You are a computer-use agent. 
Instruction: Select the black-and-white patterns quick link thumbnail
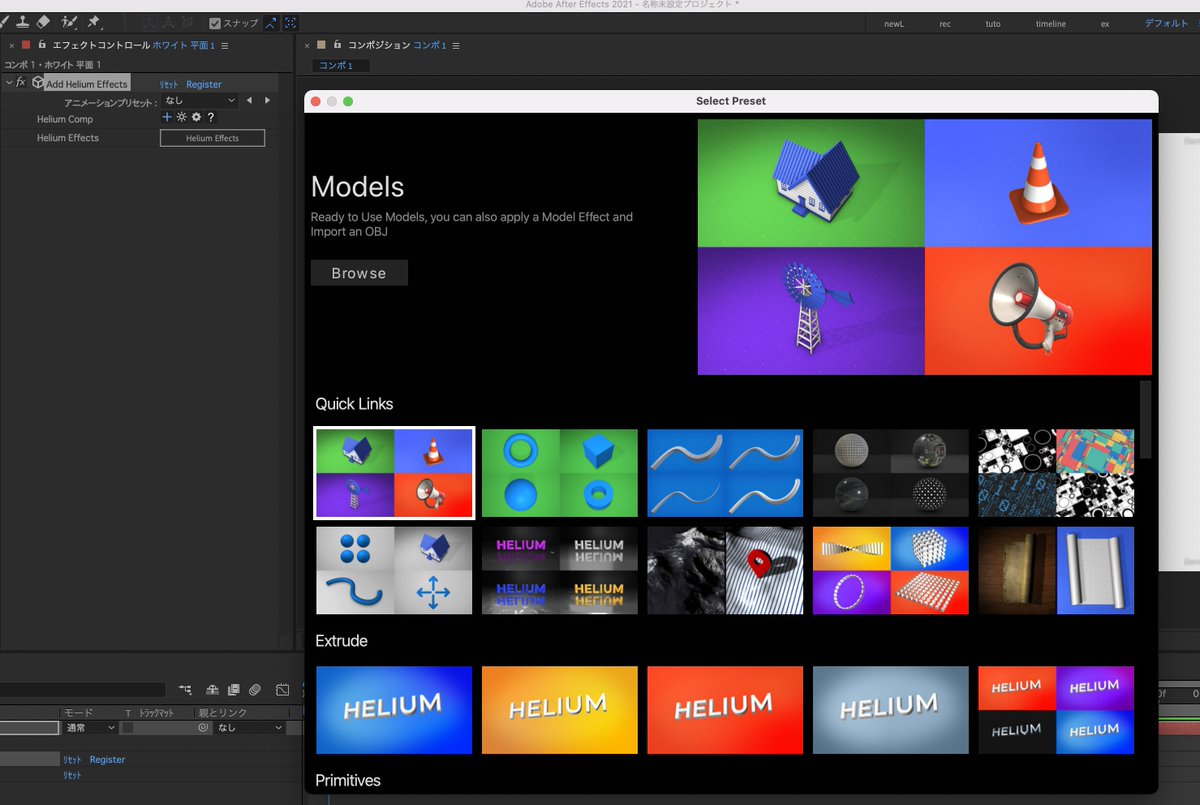click(1056, 473)
